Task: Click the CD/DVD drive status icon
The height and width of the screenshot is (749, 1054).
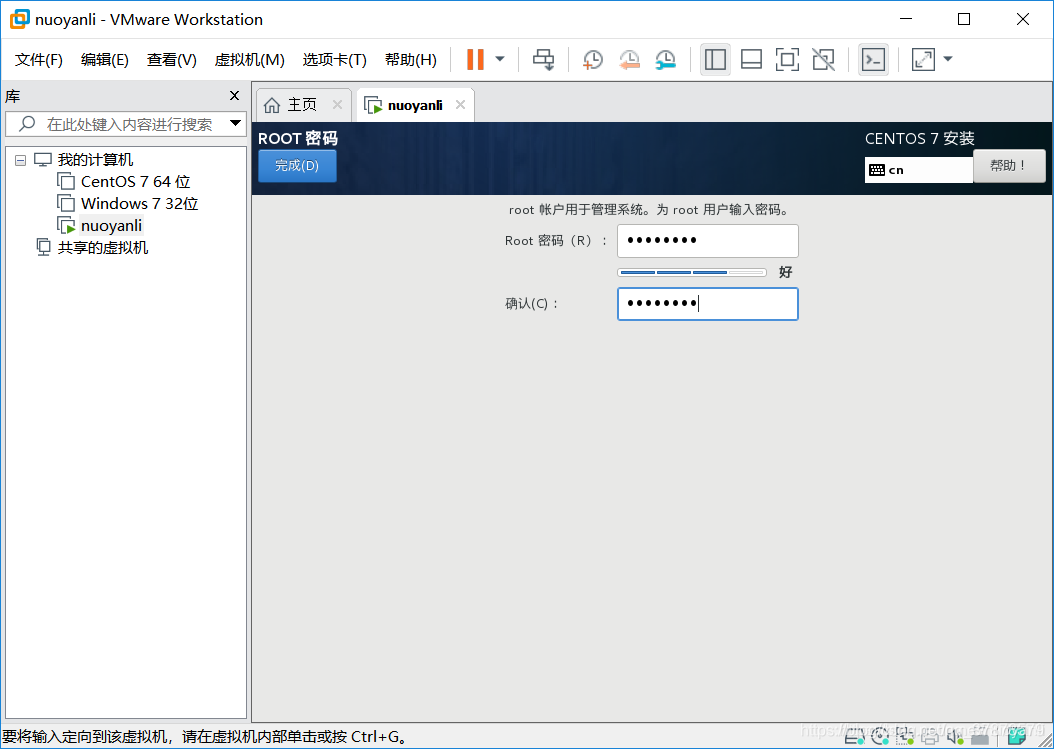Action: tap(880, 738)
